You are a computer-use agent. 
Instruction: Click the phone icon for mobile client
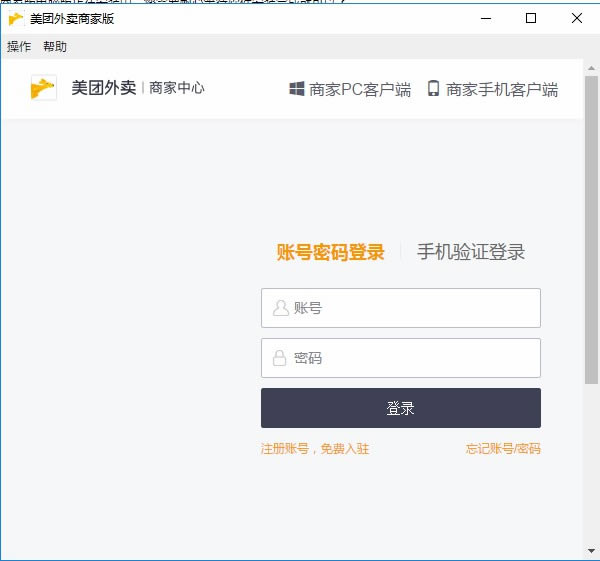point(433,89)
